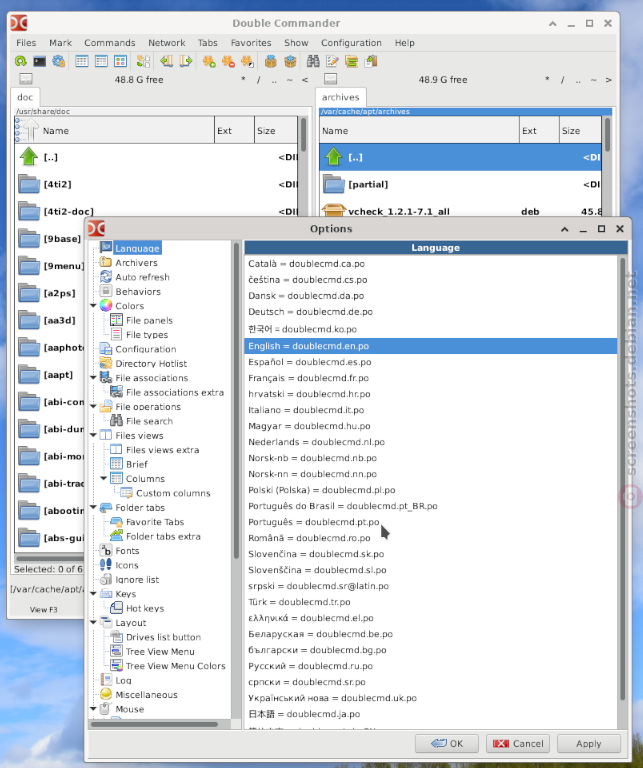Viewport: 643px width, 768px height.
Task: Click the copy-to-clipboard toolbar icon
Action: (x=371, y=61)
